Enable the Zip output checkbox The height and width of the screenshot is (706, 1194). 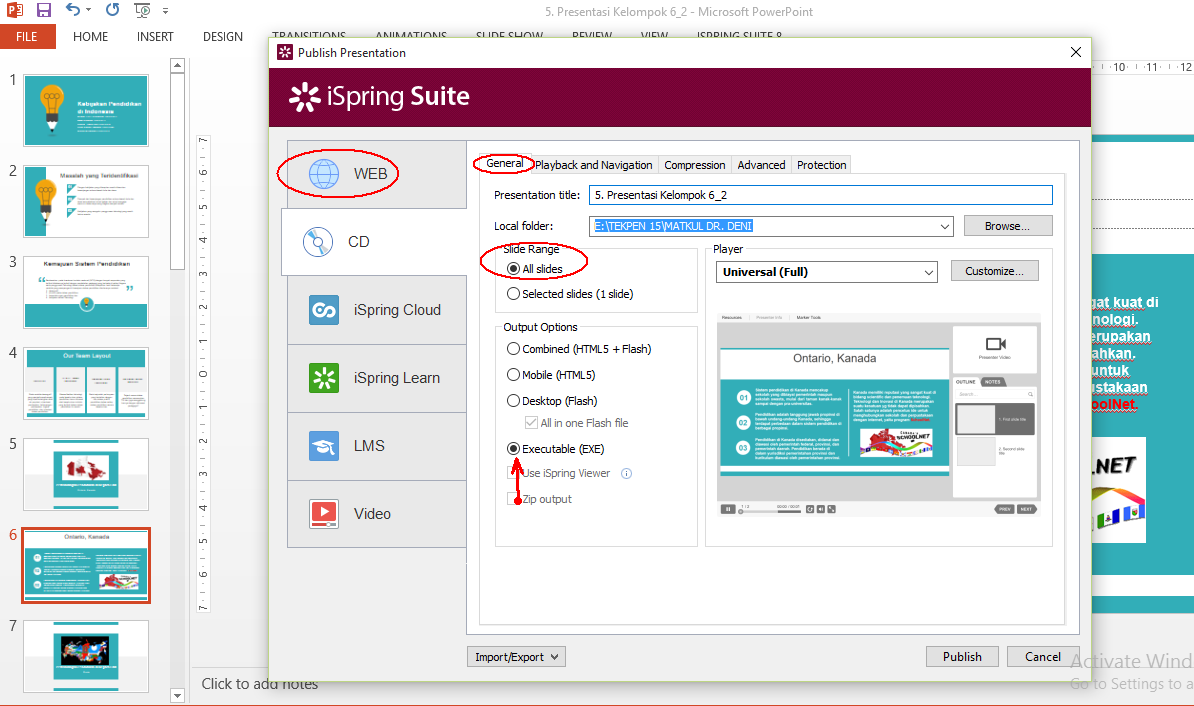coord(512,499)
